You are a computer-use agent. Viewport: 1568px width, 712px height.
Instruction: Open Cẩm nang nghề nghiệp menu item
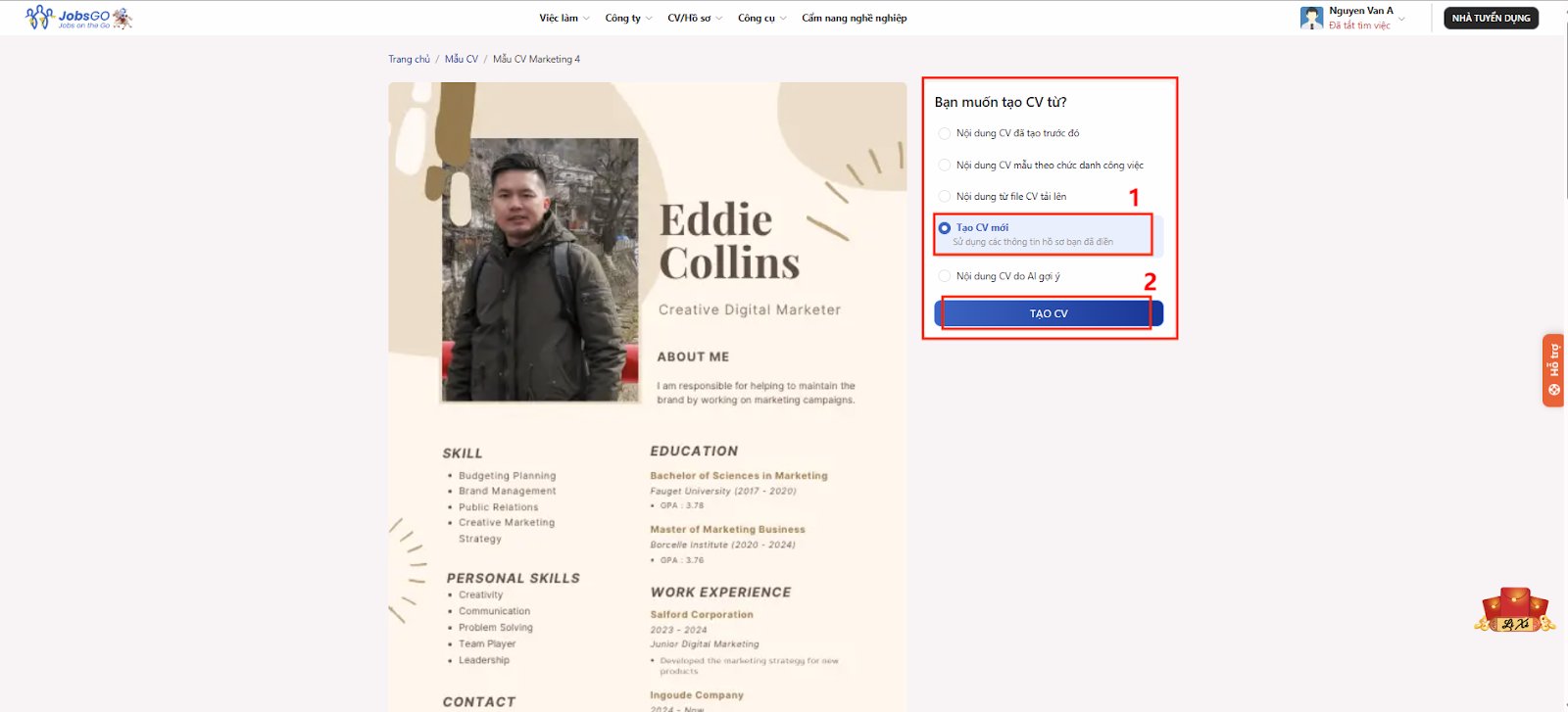pos(854,18)
